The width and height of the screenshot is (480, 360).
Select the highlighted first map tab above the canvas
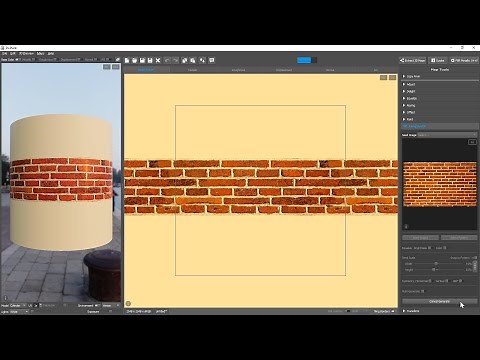pyautogui.click(x=146, y=70)
